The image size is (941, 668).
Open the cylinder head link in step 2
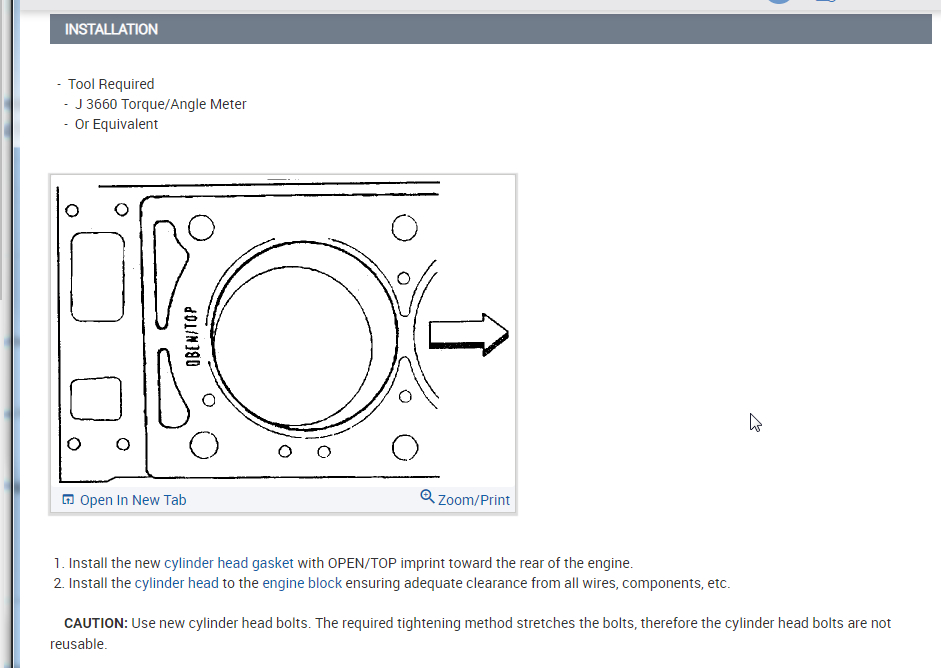(176, 583)
